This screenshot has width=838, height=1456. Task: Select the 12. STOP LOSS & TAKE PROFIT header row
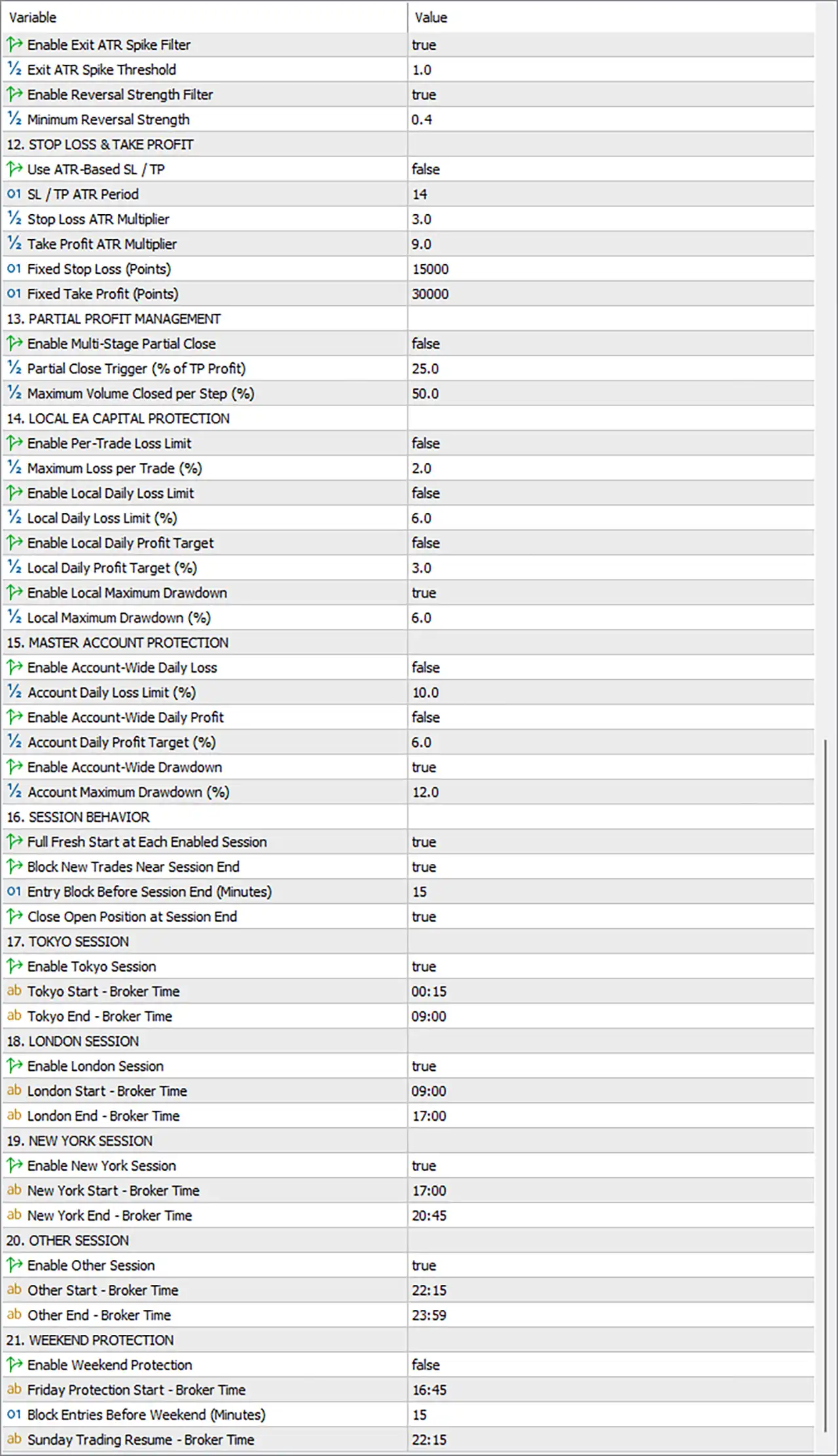click(409, 144)
